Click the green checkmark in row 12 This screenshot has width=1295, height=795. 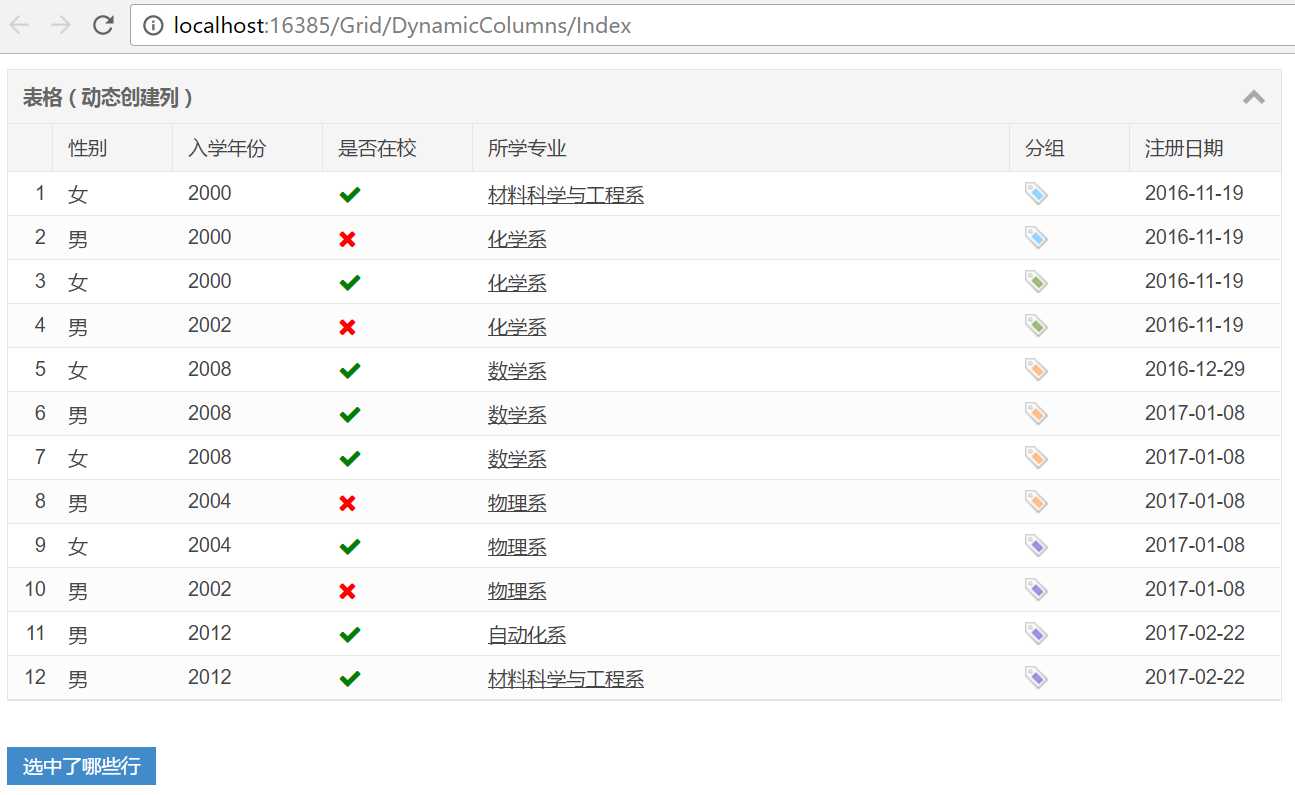click(x=349, y=679)
